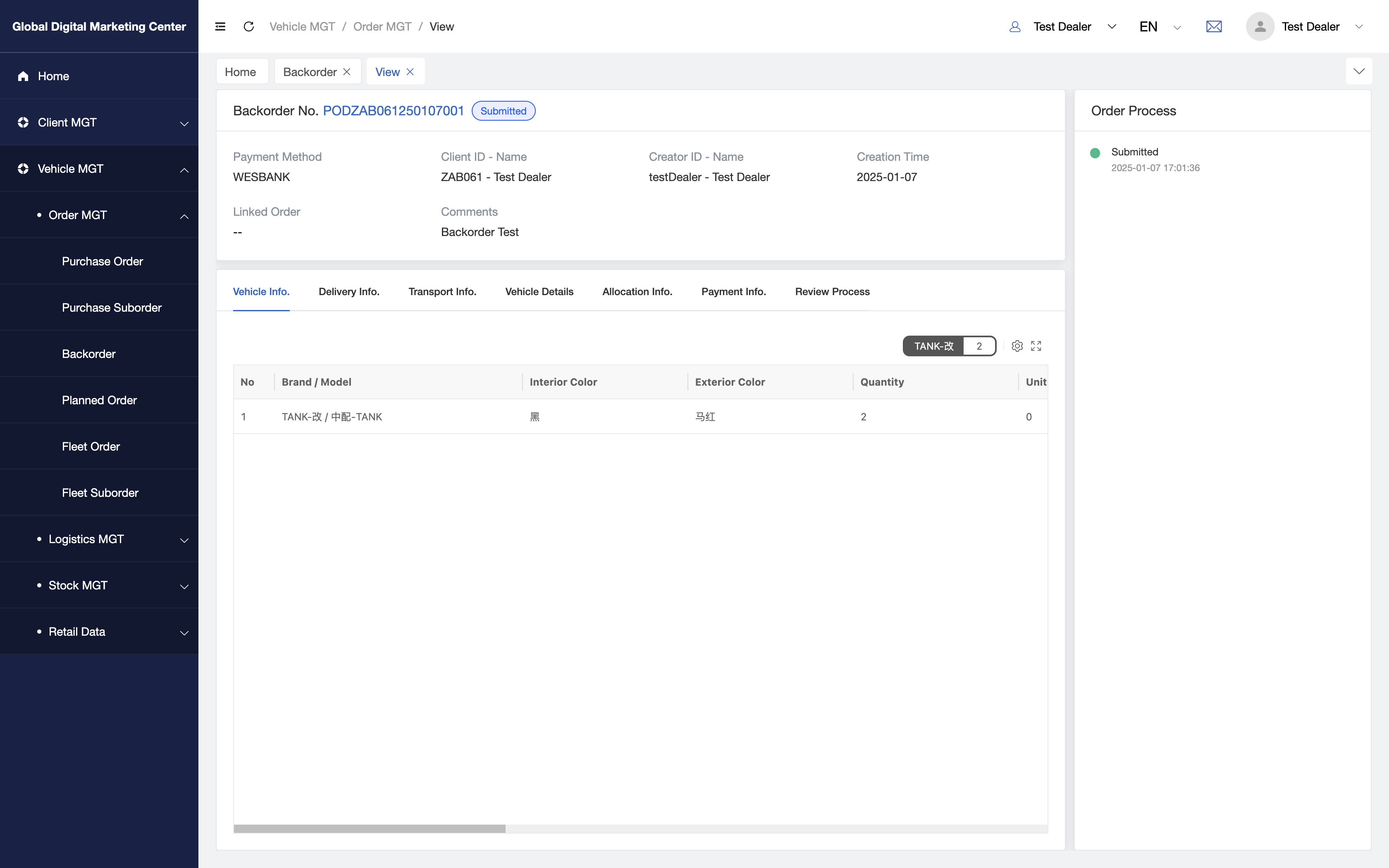The height and width of the screenshot is (868, 1389).
Task: Click the TANK-改 quantity tag
Action: [949, 346]
